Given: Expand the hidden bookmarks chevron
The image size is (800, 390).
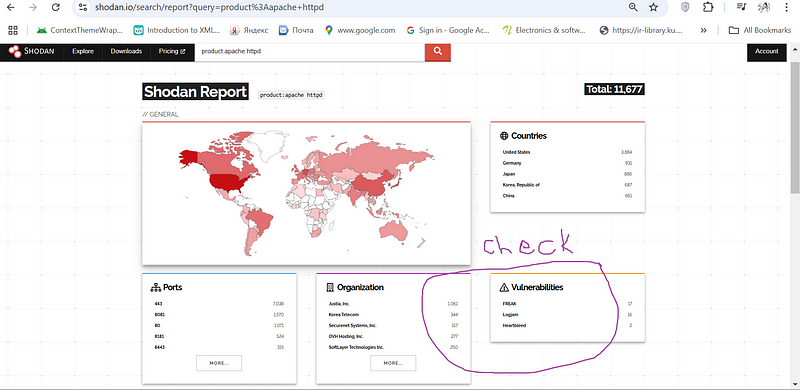Looking at the screenshot, I should 704,30.
